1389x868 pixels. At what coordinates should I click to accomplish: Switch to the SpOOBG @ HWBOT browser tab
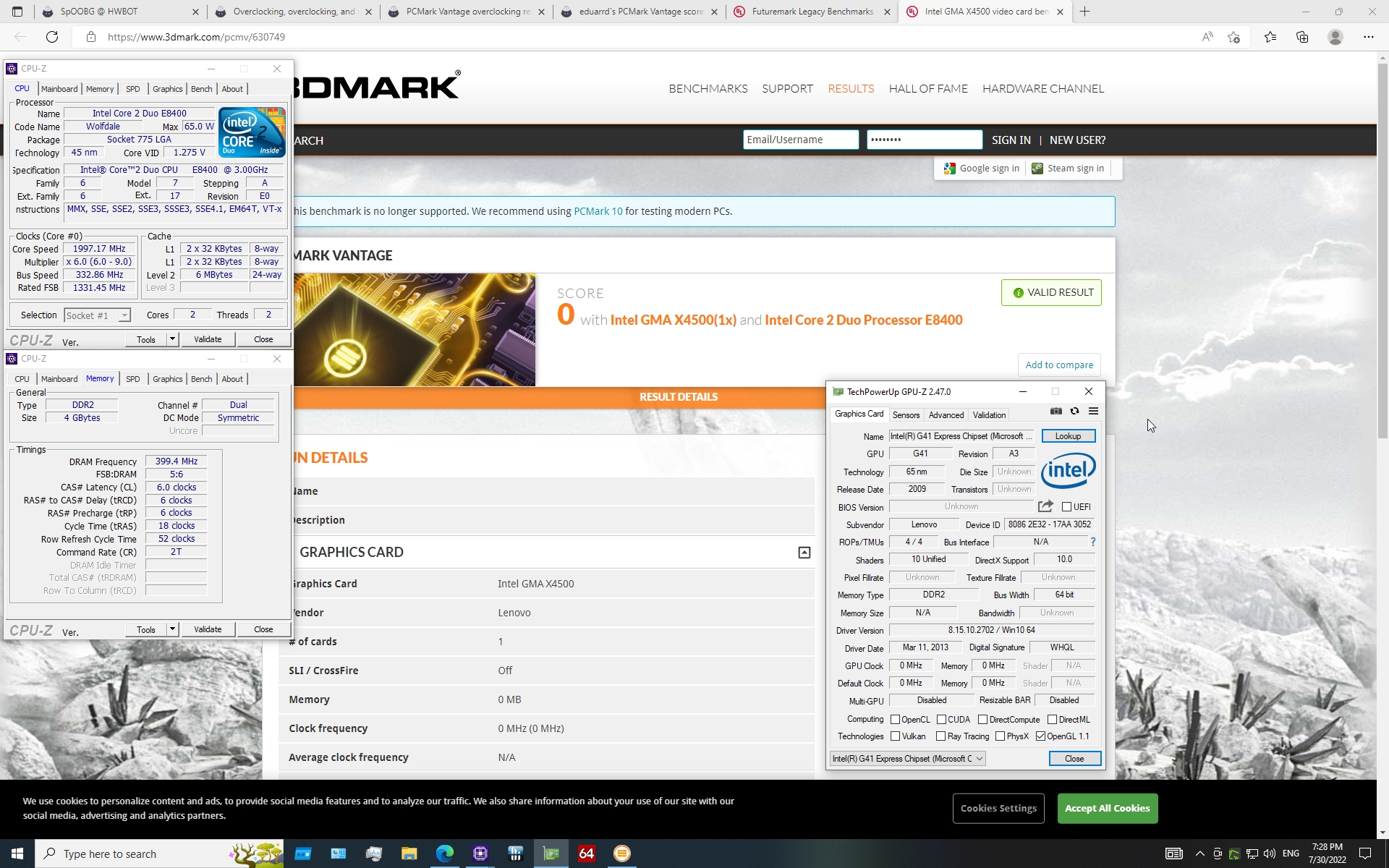119,12
